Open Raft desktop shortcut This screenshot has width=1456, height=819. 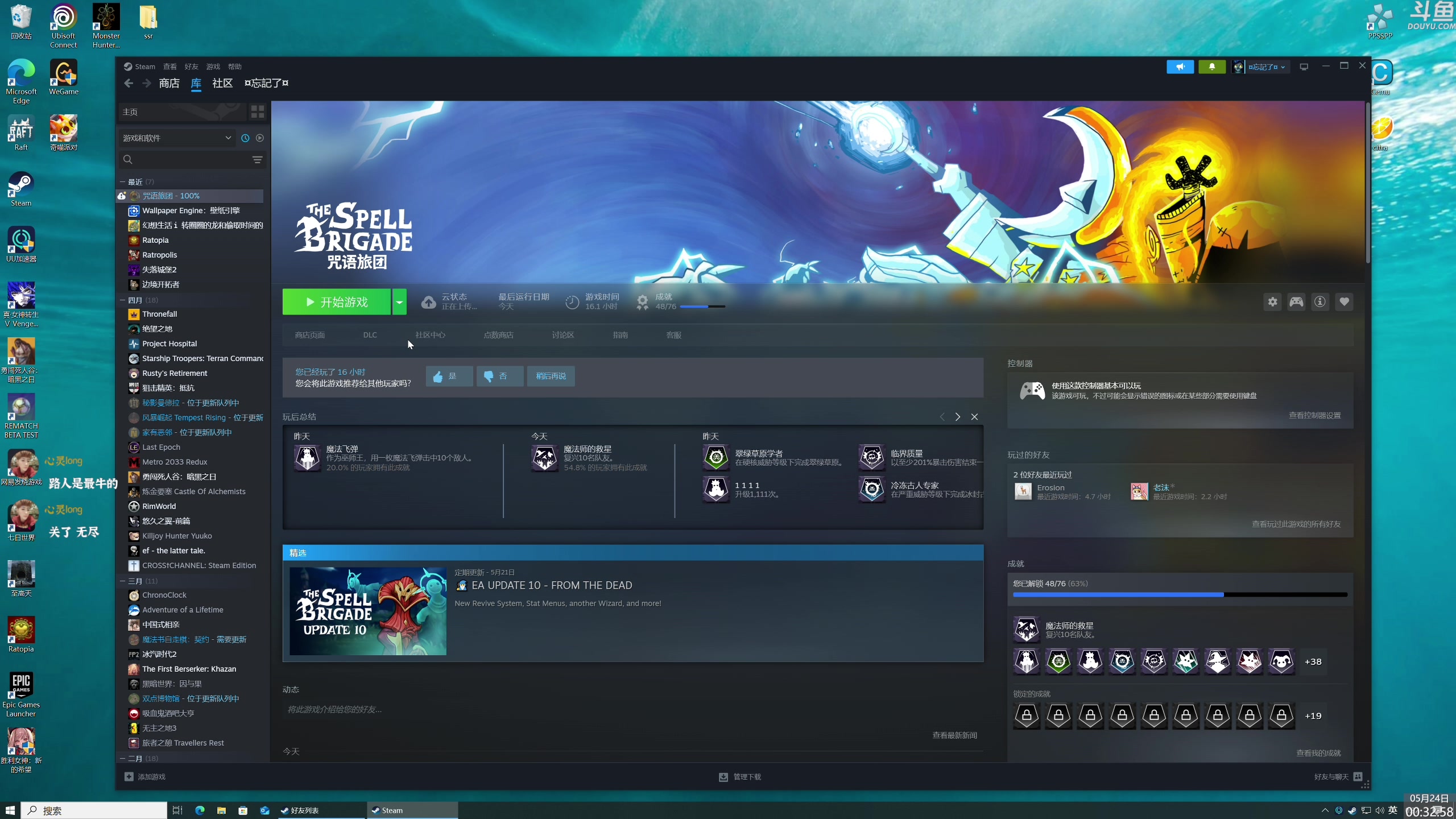21,134
